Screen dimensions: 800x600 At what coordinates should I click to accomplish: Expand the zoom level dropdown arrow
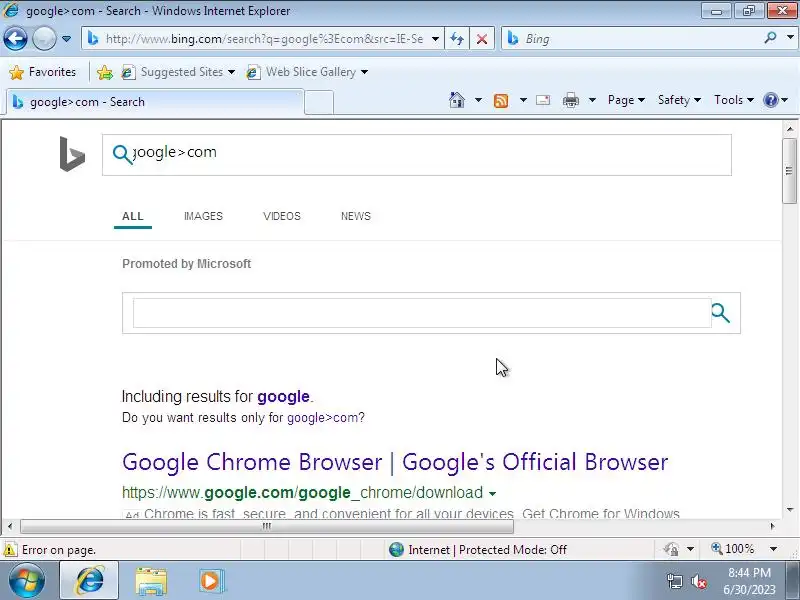click(773, 549)
